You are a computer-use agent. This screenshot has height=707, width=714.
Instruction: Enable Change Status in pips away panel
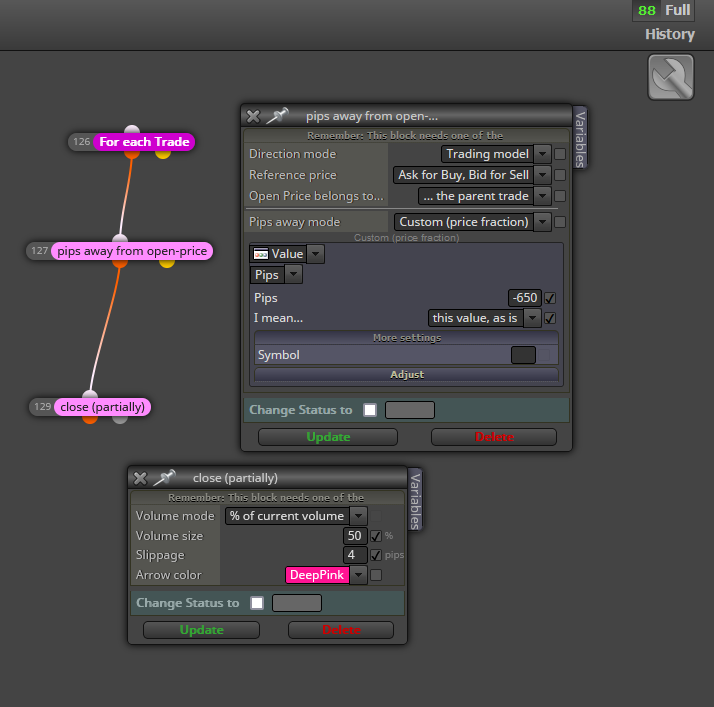tap(370, 410)
